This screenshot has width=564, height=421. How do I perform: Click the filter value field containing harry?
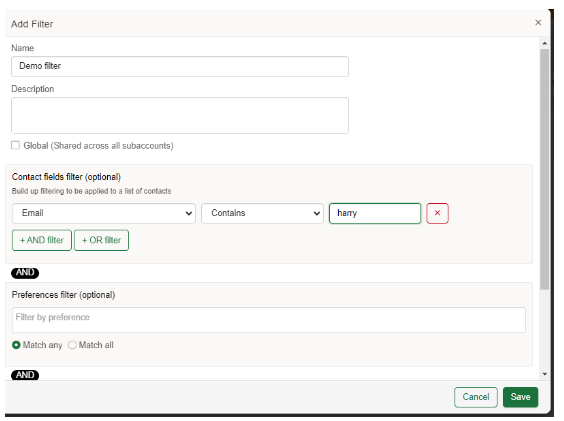(375, 213)
